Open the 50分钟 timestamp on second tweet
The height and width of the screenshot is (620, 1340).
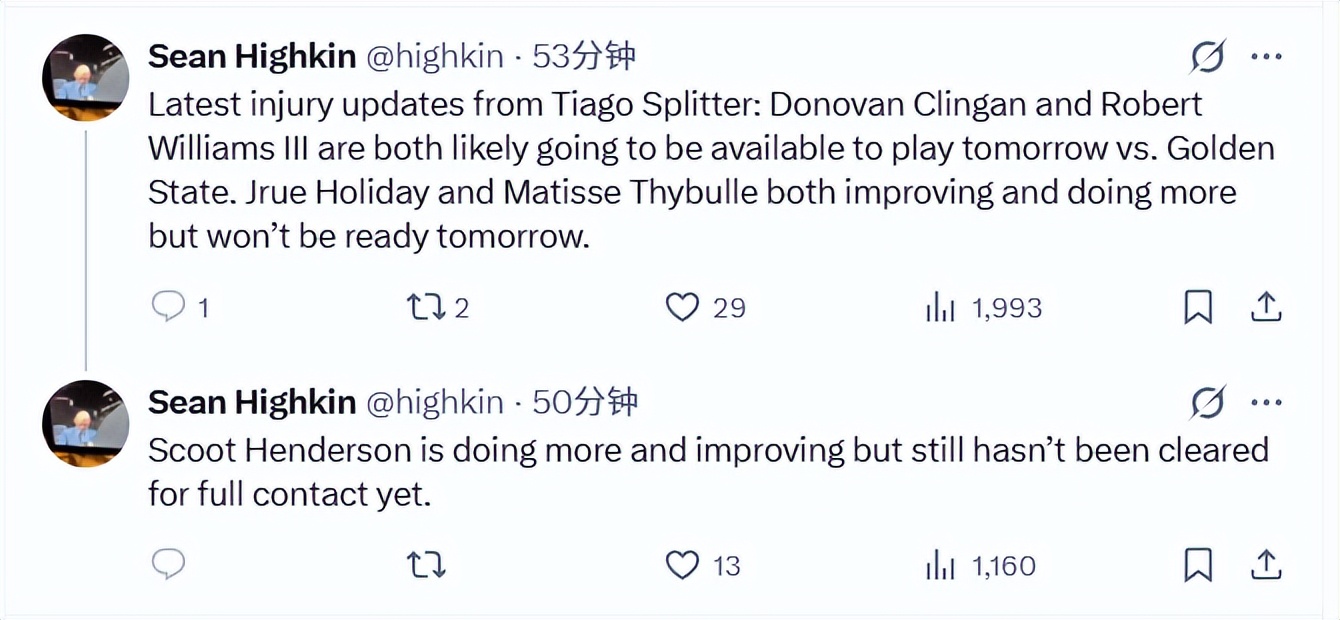tap(585, 402)
